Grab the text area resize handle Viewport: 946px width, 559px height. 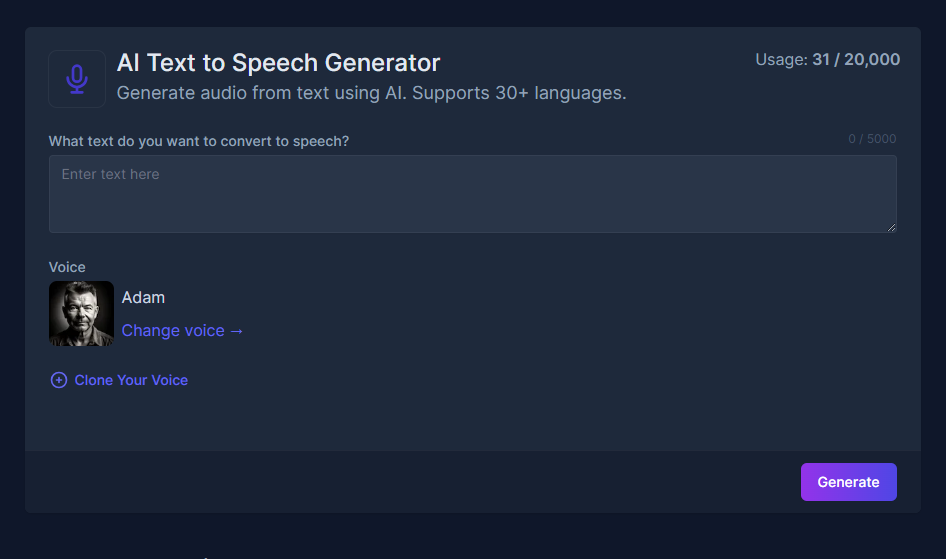[x=891, y=227]
